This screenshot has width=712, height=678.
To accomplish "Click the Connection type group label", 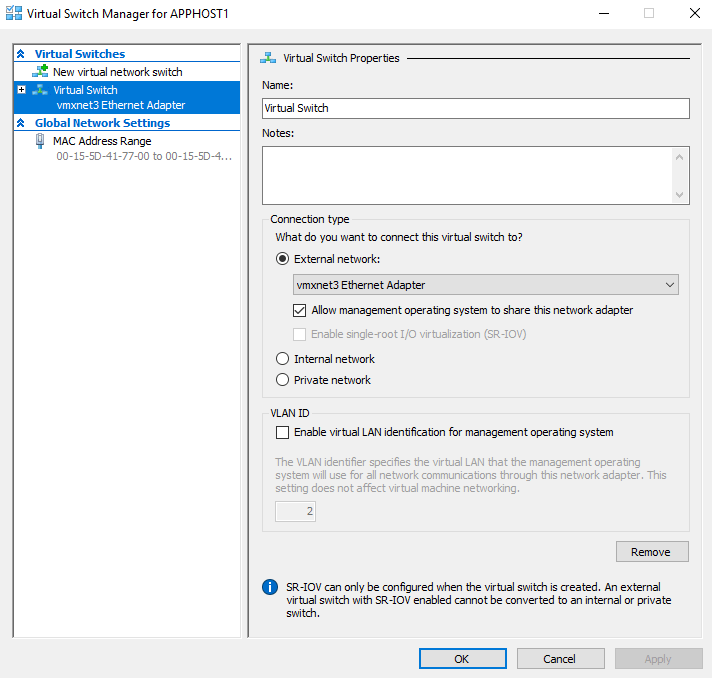I will tap(310, 219).
